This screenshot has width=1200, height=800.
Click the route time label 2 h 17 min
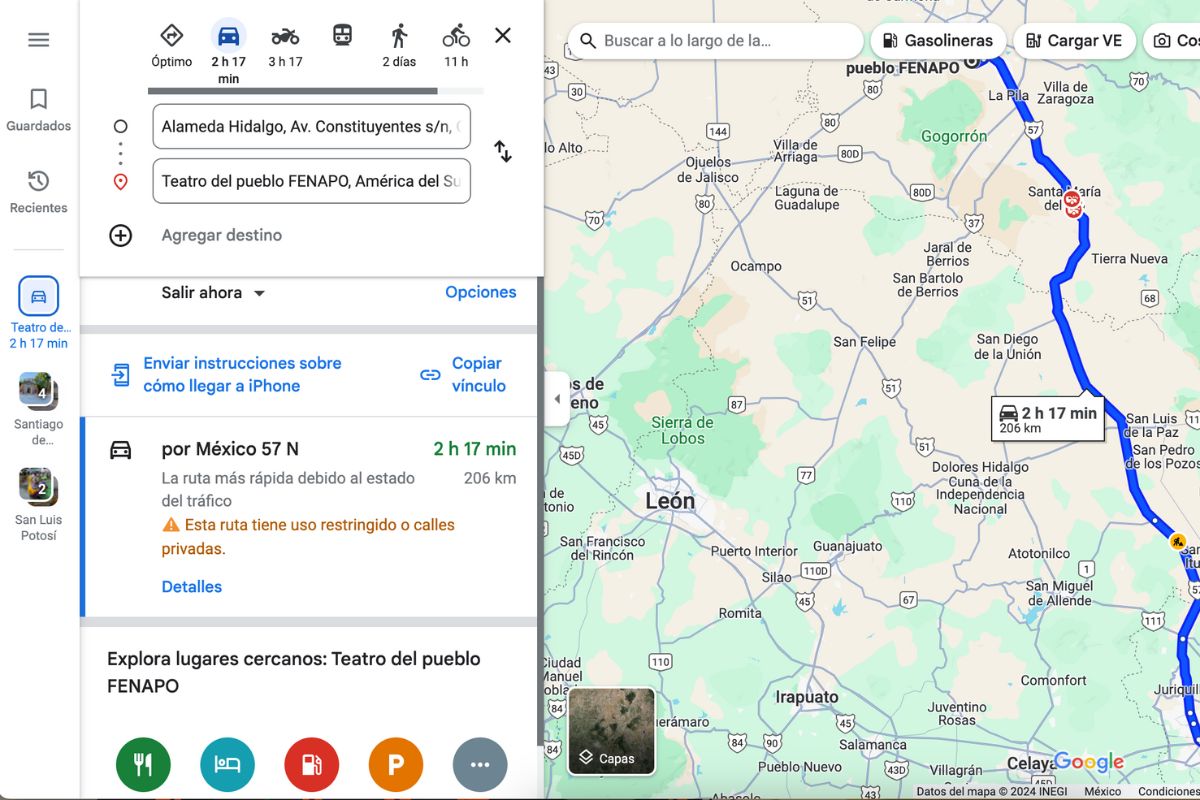pos(1048,419)
